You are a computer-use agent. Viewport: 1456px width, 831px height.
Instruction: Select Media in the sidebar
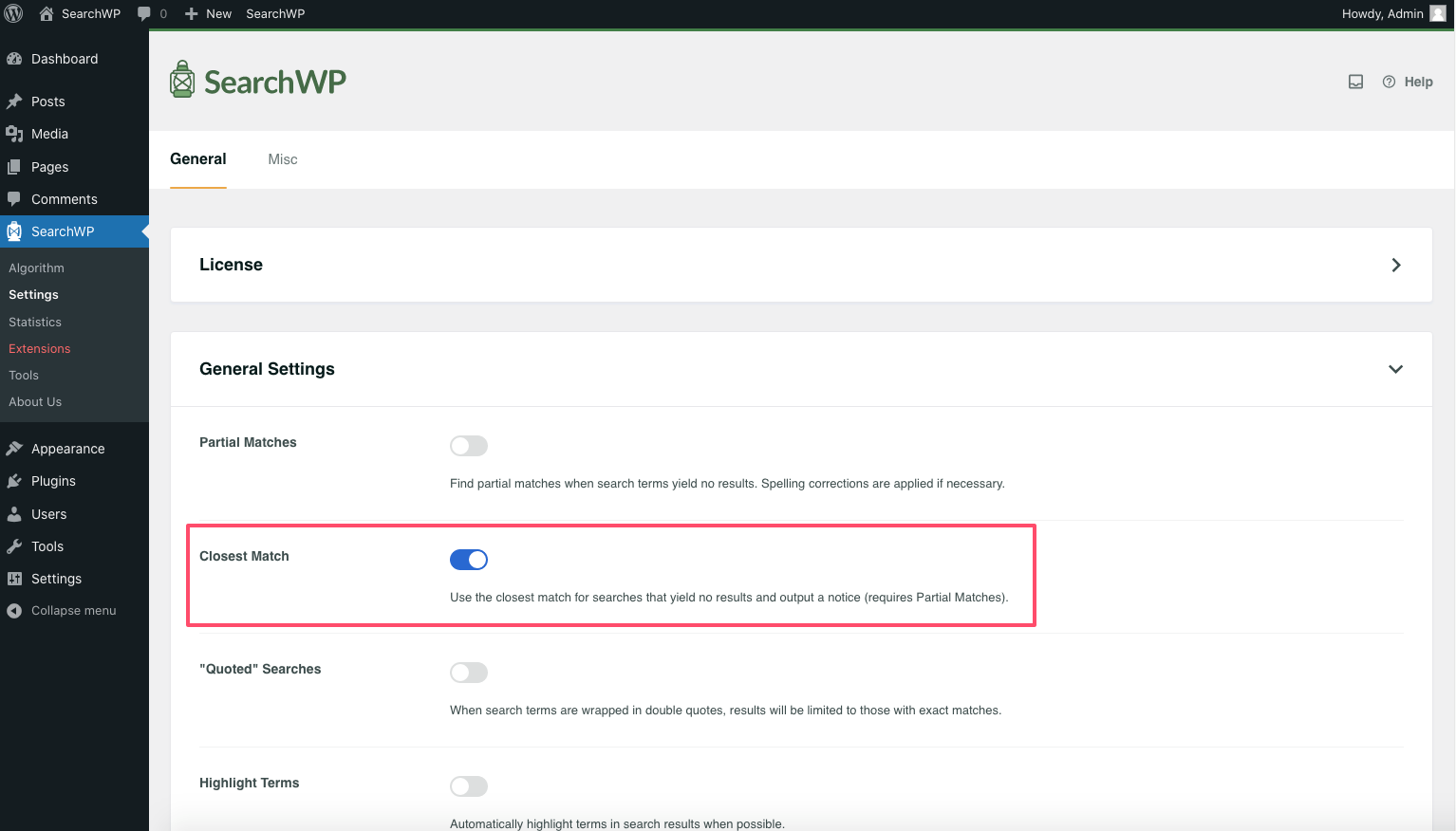point(47,134)
